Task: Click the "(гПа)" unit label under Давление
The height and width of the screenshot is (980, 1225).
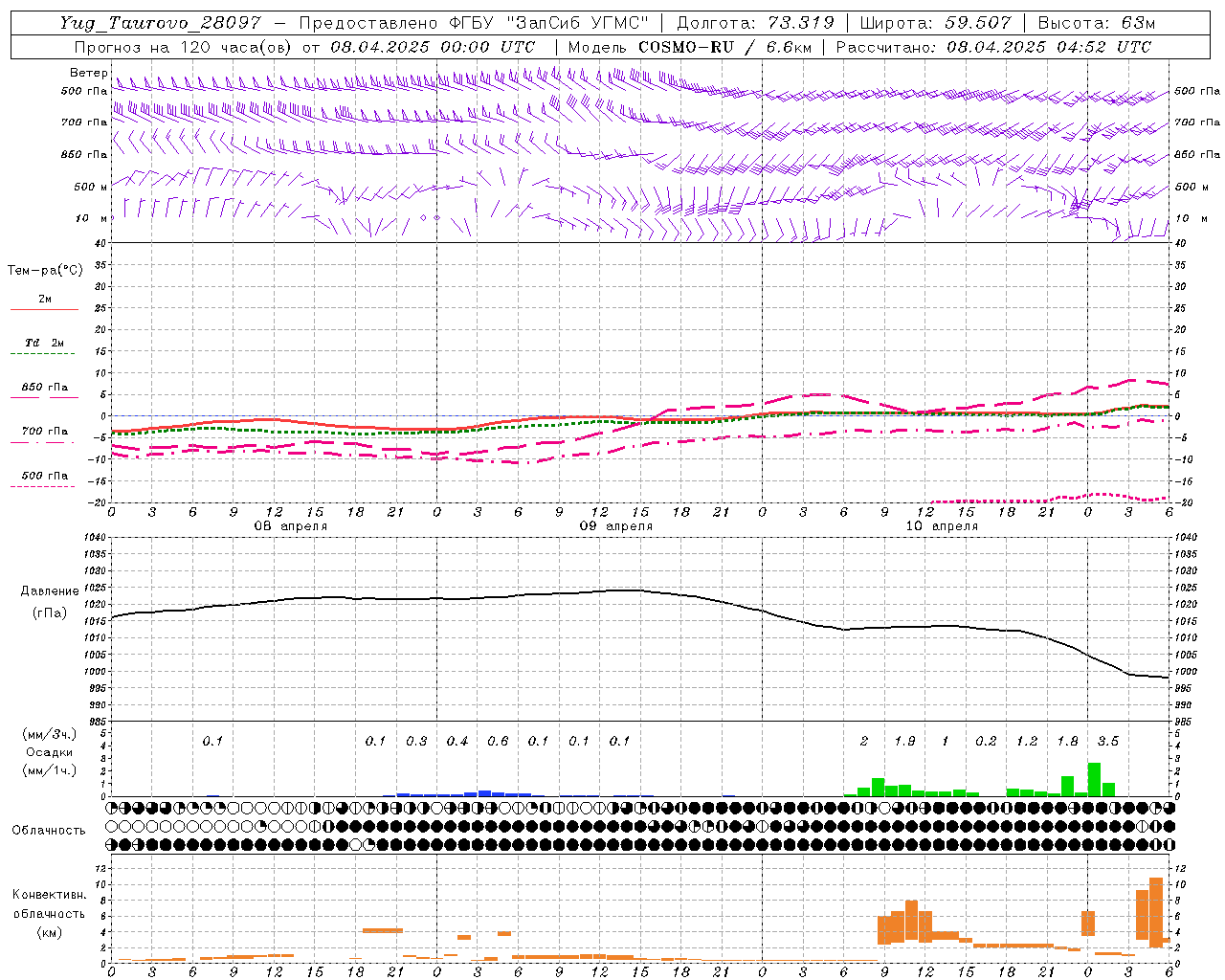Action: (50, 613)
